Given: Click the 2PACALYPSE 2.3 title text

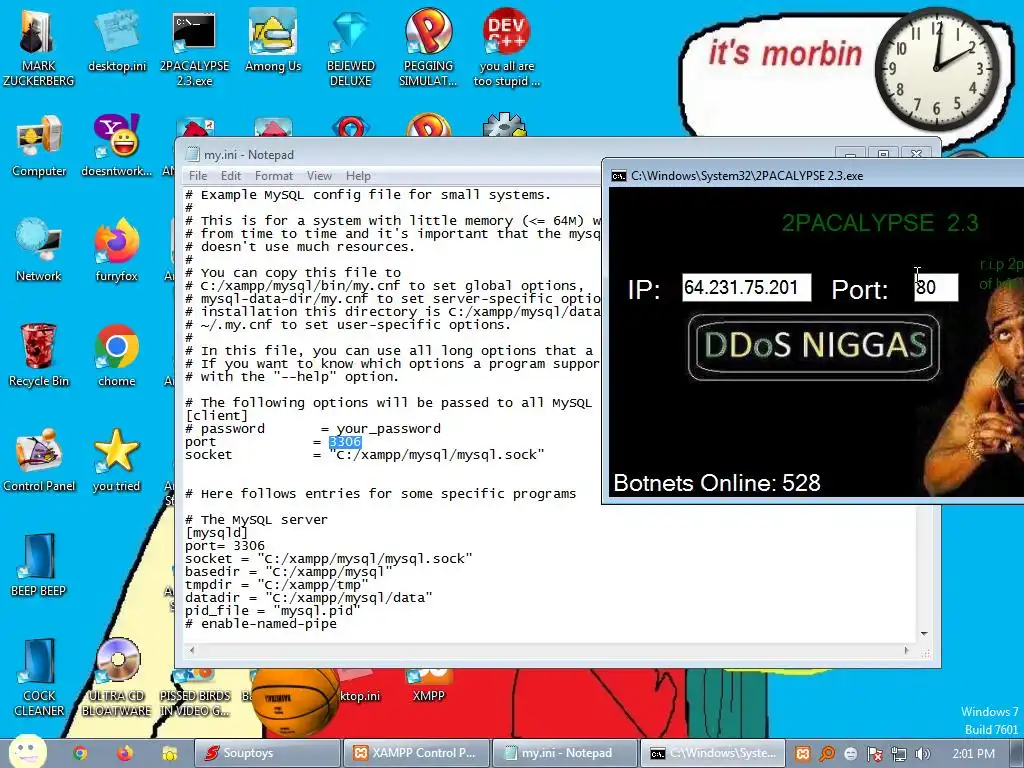Looking at the screenshot, I should 880,223.
